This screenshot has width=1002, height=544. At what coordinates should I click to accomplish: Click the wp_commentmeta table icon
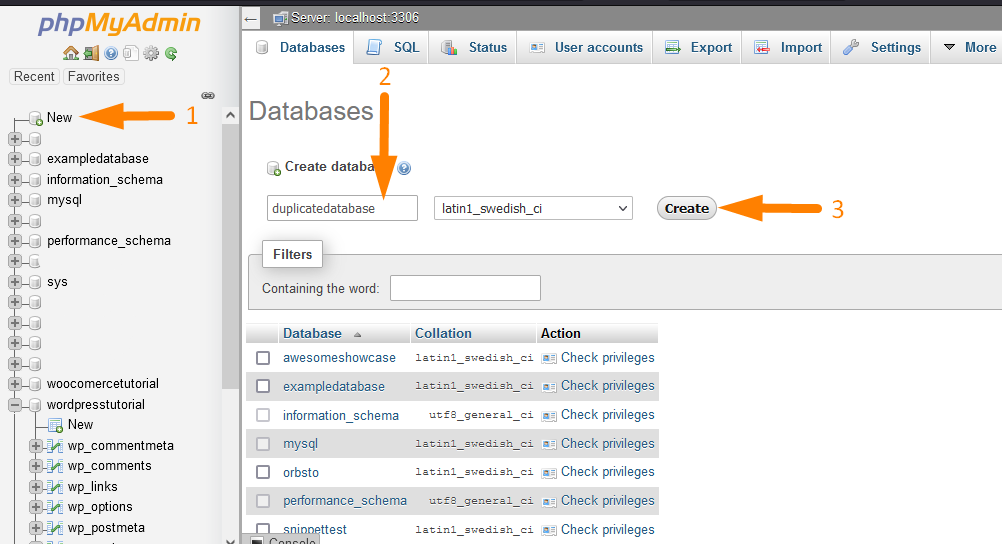[x=56, y=446]
